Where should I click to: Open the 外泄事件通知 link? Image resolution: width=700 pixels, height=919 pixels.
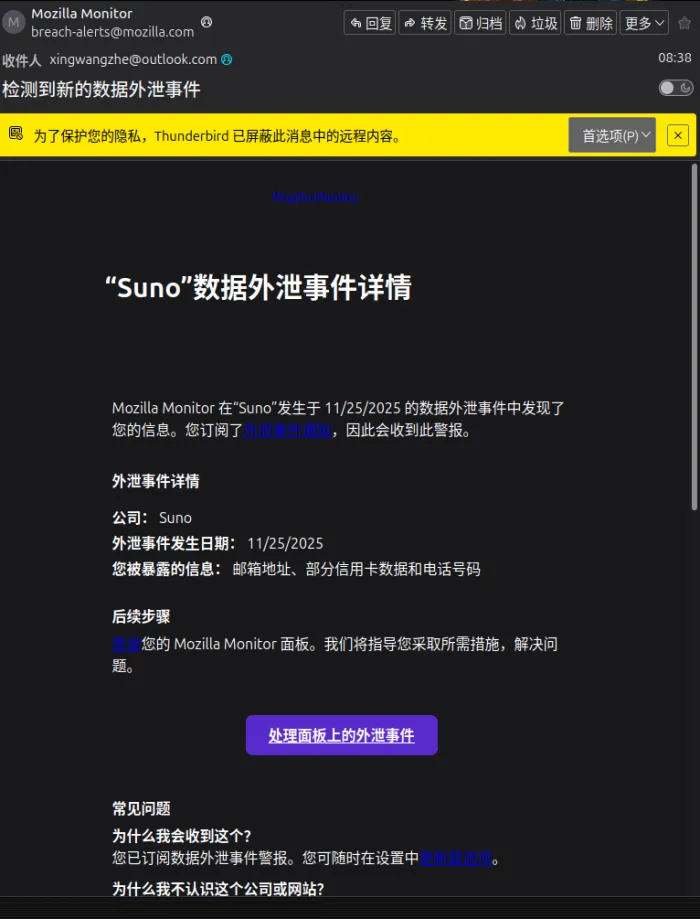[287, 430]
